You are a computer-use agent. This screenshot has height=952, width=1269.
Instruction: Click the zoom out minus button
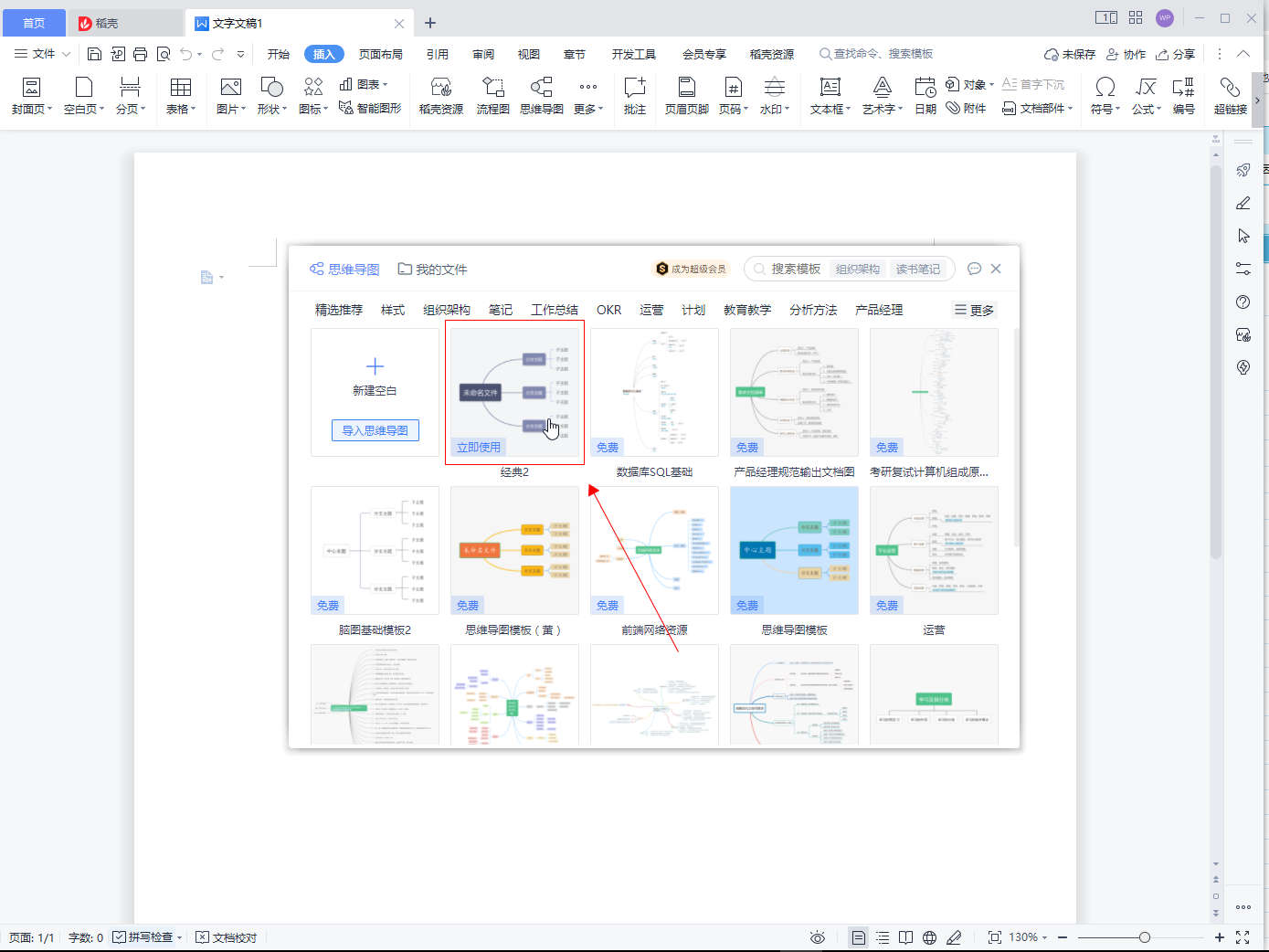[1063, 937]
